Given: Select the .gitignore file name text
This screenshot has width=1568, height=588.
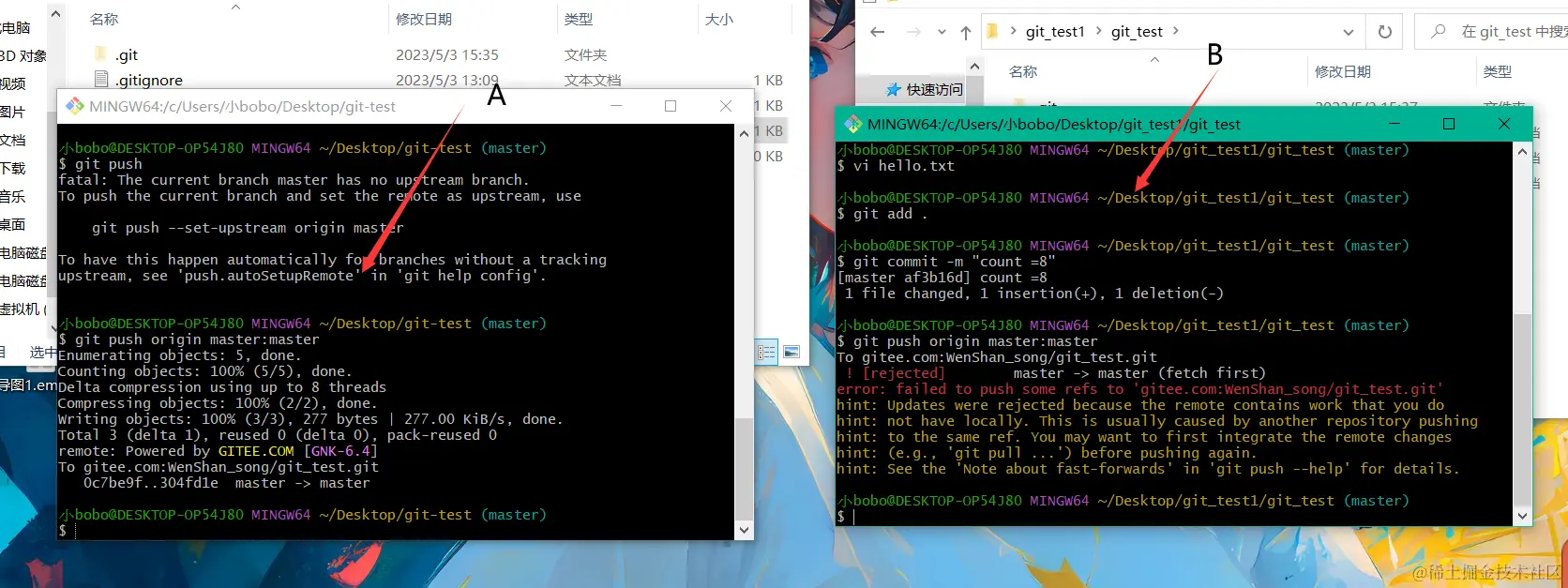Looking at the screenshot, I should (149, 81).
